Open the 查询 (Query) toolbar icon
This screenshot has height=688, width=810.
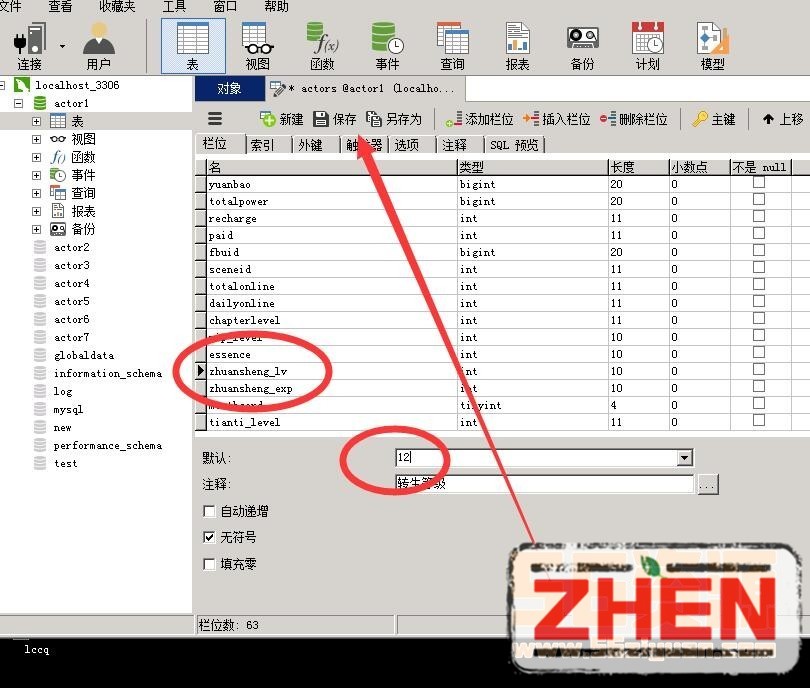tap(452, 45)
